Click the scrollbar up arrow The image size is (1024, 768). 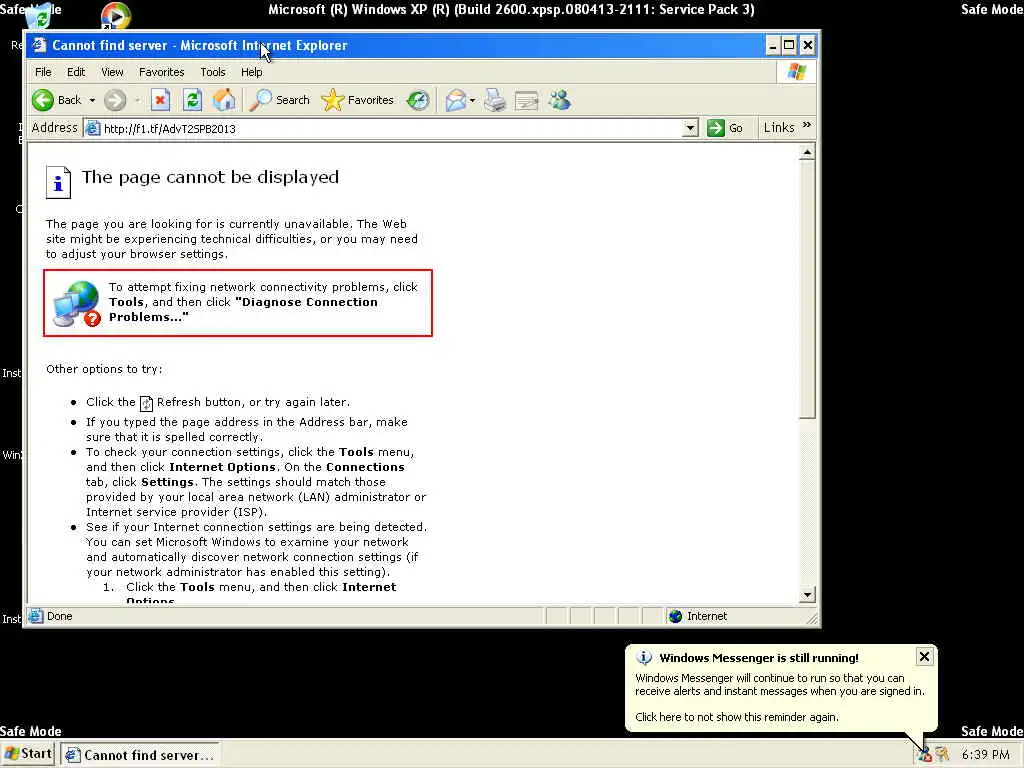[807, 153]
